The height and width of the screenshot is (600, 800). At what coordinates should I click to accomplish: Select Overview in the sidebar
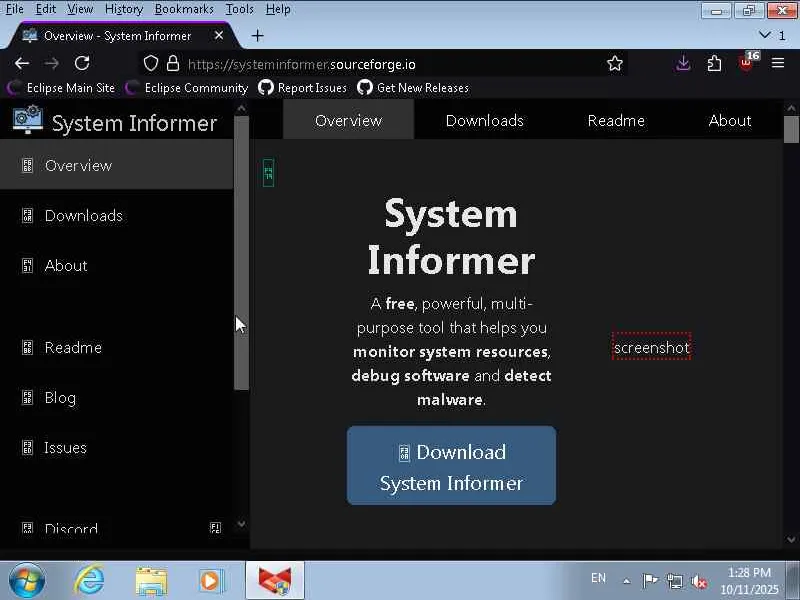coord(116,165)
